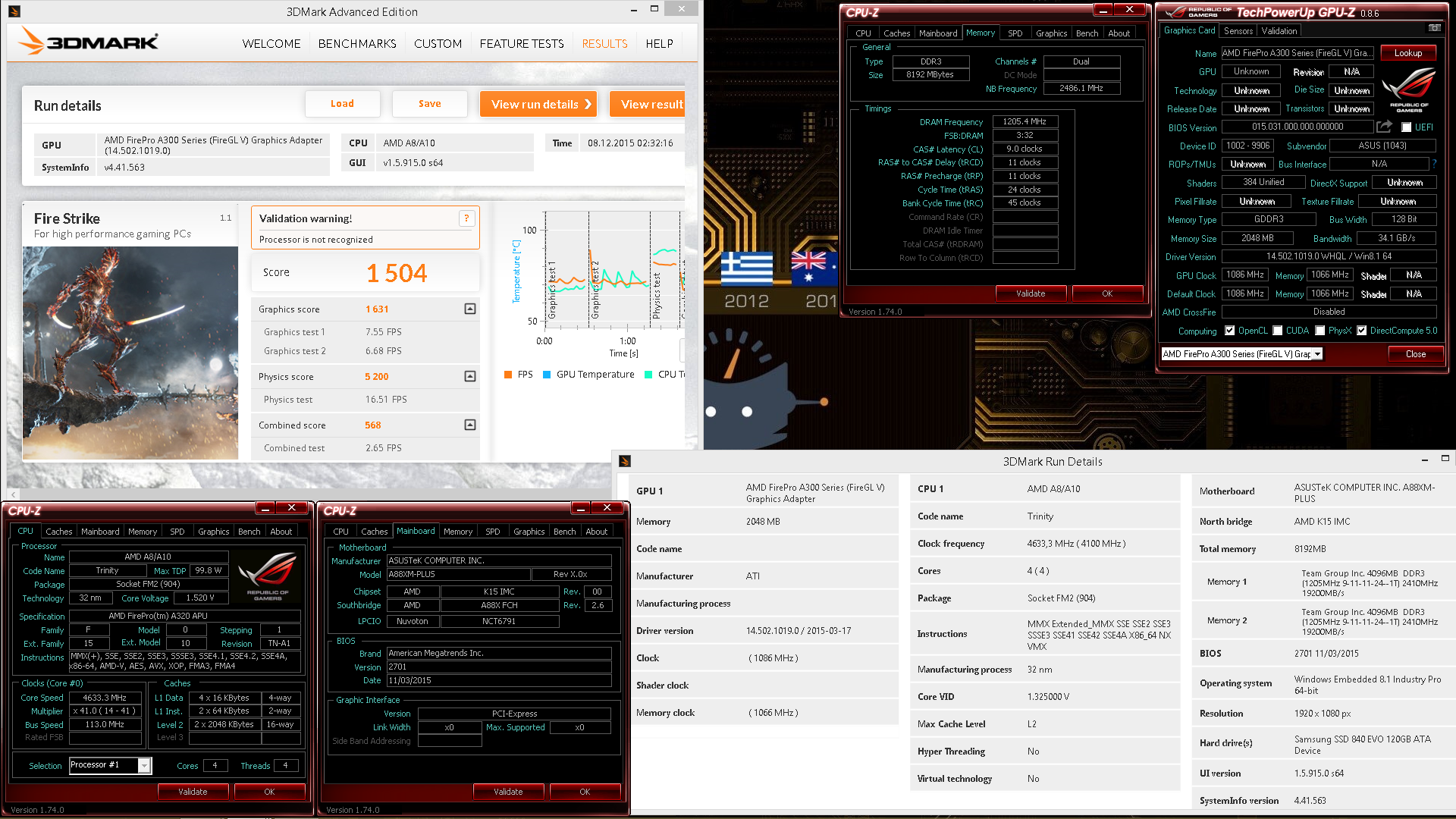
Task: Click the blue GPU Temperature legend swatch
Action: (x=547, y=375)
